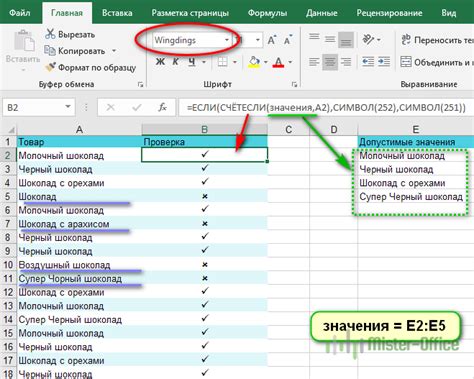Viewport: 474px width, 379px height.
Task: Open the Wingdings font name dropdown
Action: 227,40
